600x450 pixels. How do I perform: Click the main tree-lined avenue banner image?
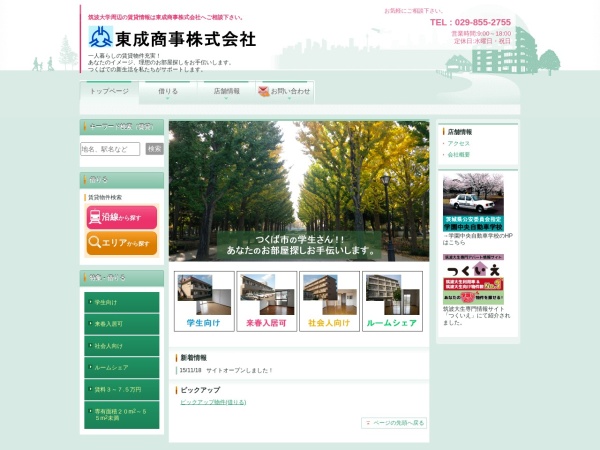[299, 191]
